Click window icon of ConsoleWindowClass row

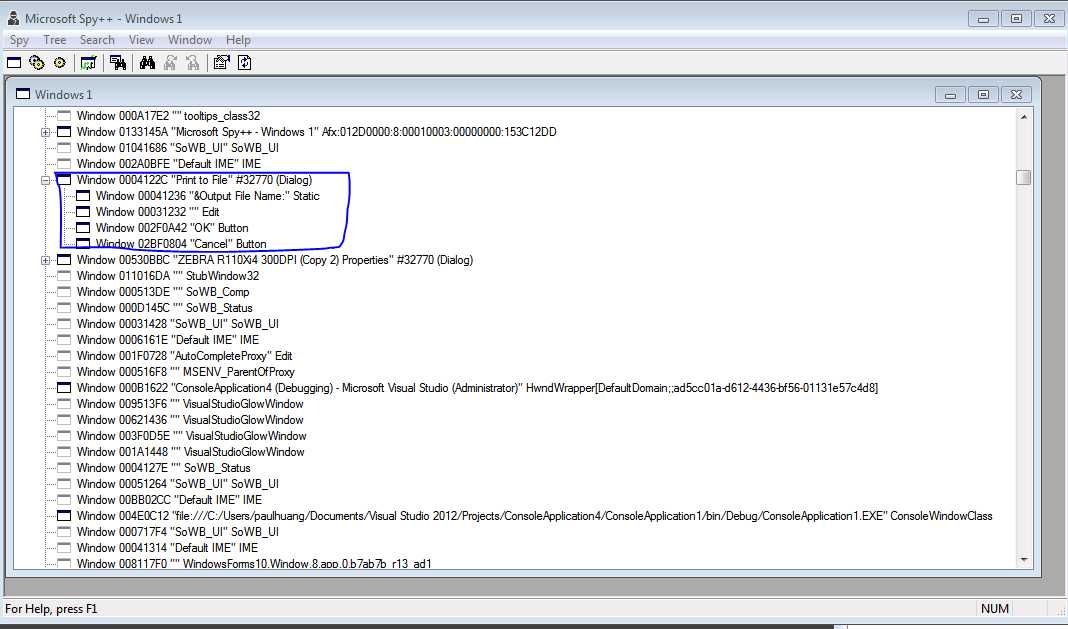coord(64,516)
